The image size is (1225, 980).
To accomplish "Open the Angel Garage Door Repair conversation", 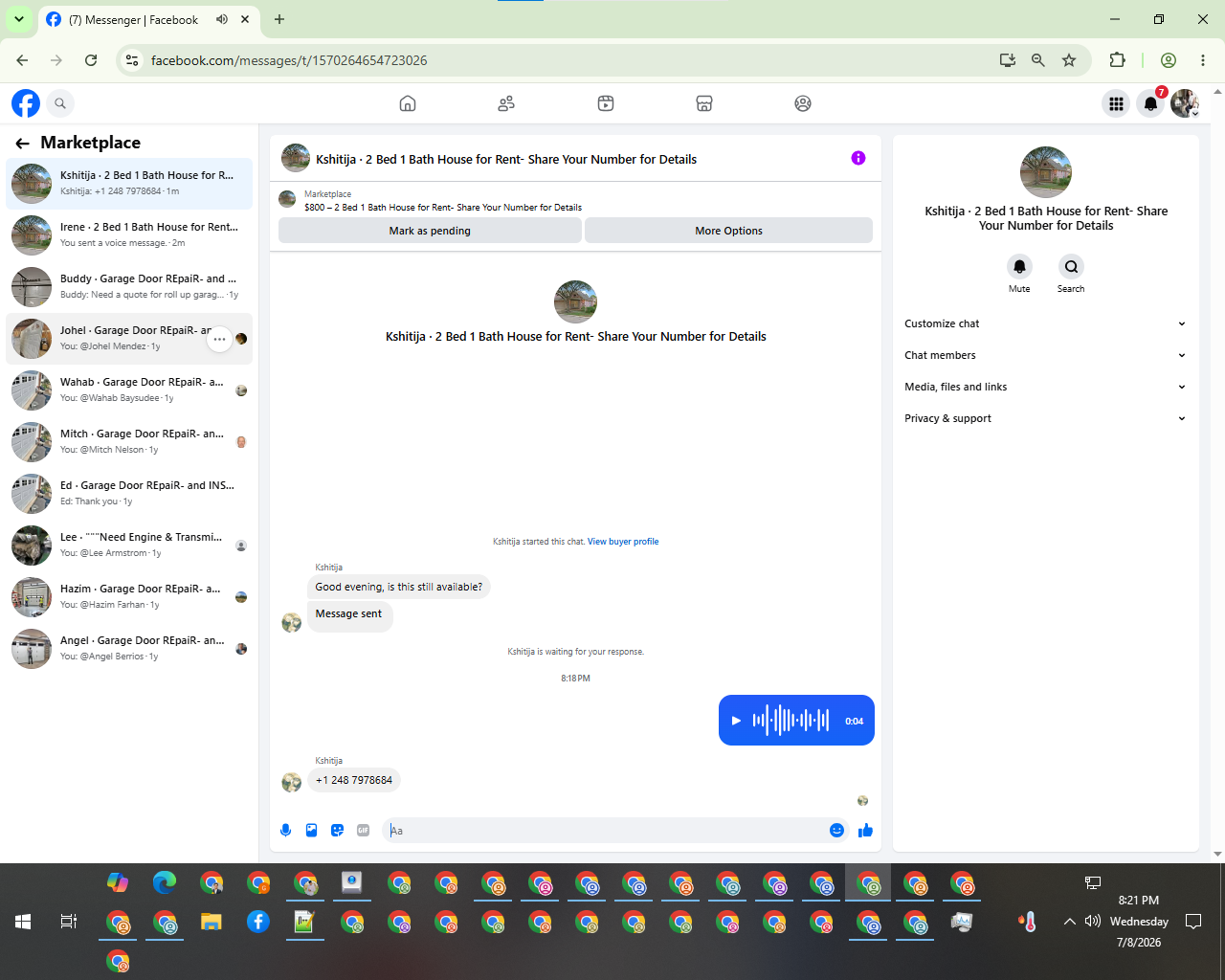I will pos(129,648).
